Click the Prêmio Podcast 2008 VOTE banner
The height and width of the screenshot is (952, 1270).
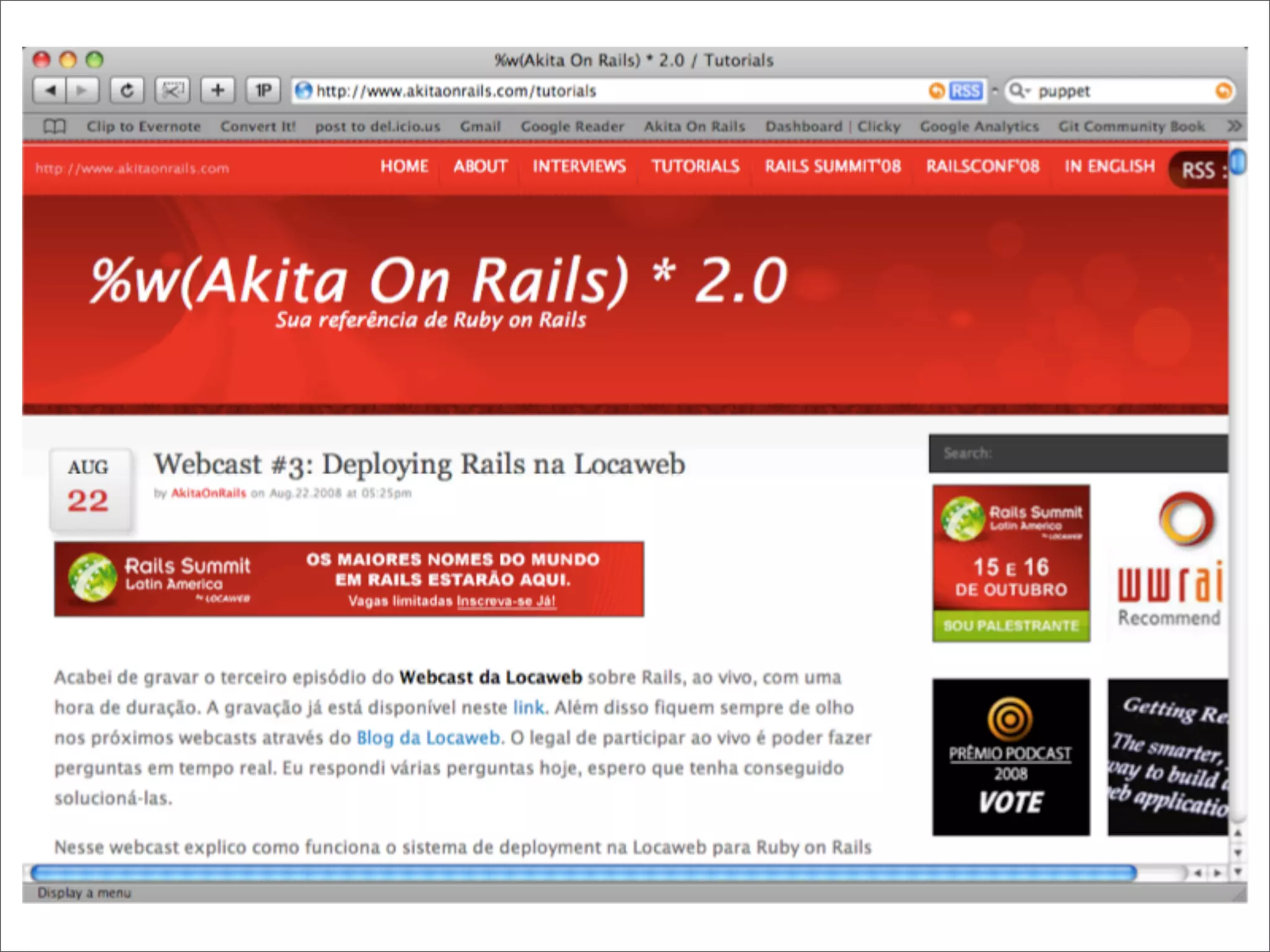point(1011,757)
